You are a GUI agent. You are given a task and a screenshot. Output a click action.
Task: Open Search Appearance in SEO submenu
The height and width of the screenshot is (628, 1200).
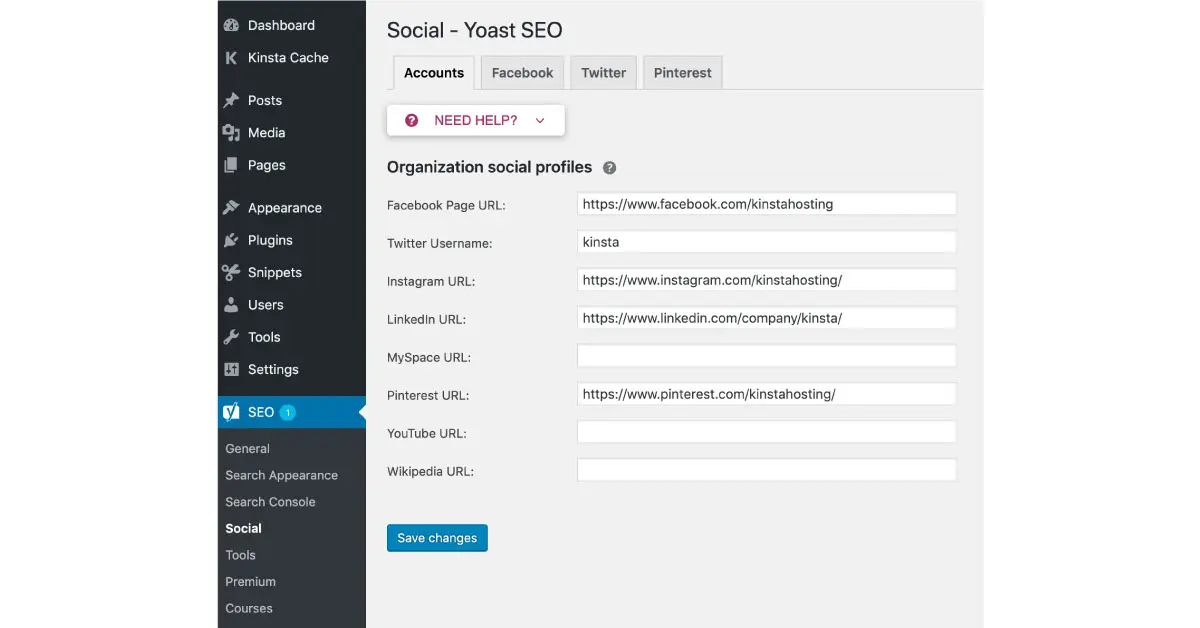tap(281, 475)
